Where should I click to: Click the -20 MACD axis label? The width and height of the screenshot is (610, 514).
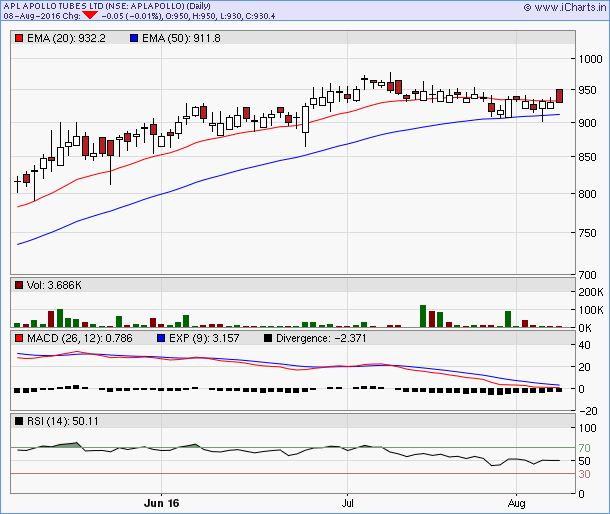coord(588,411)
